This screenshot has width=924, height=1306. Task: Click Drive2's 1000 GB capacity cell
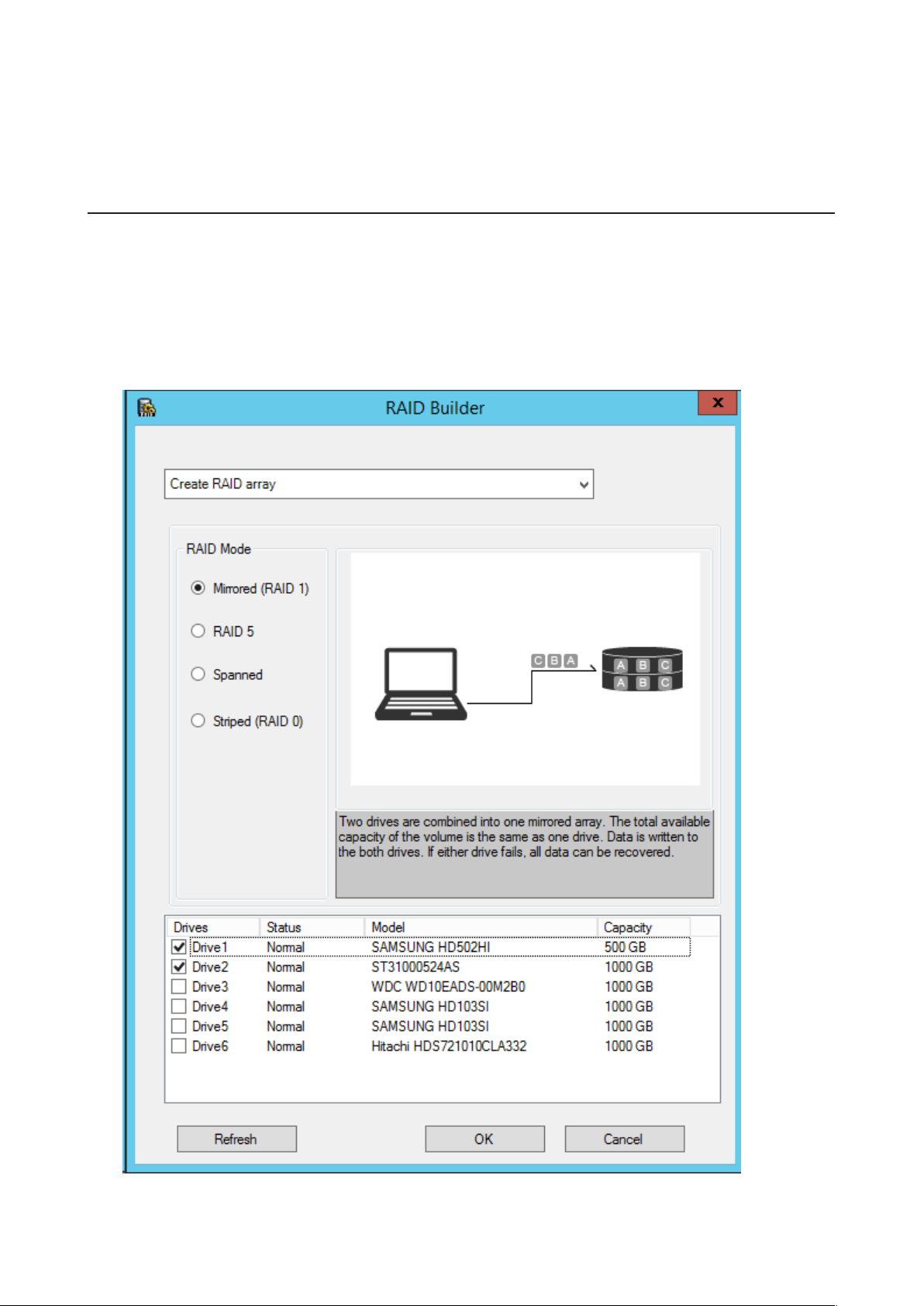coord(629,967)
